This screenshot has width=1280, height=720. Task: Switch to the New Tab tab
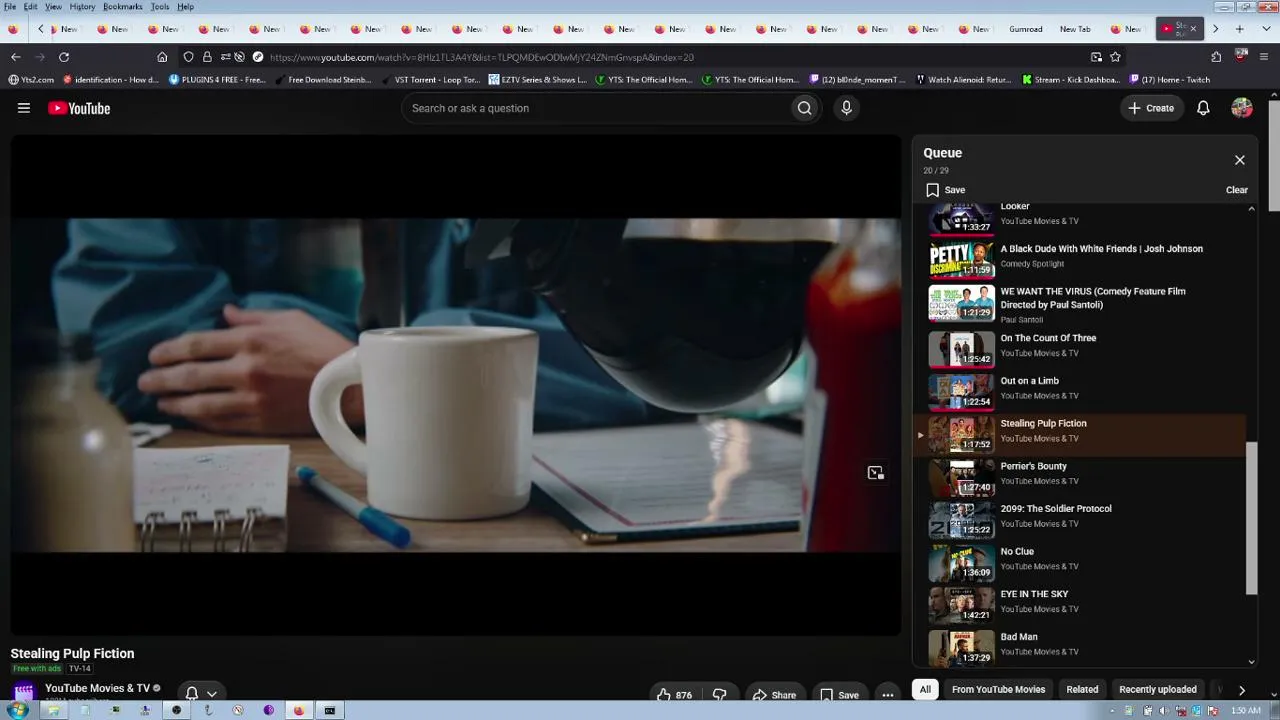pyautogui.click(x=1075, y=29)
